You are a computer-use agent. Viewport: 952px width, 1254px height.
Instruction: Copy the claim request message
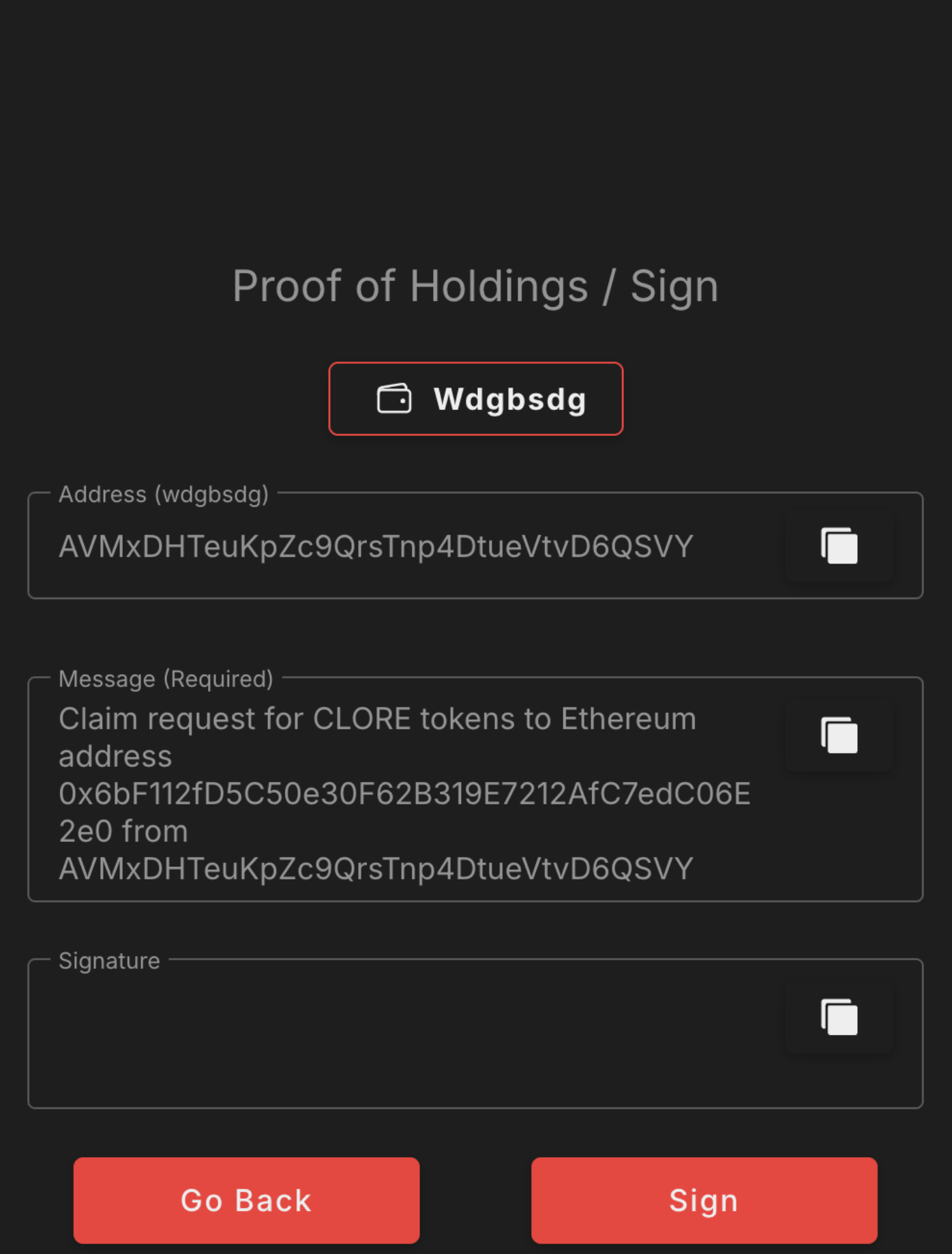tap(839, 735)
